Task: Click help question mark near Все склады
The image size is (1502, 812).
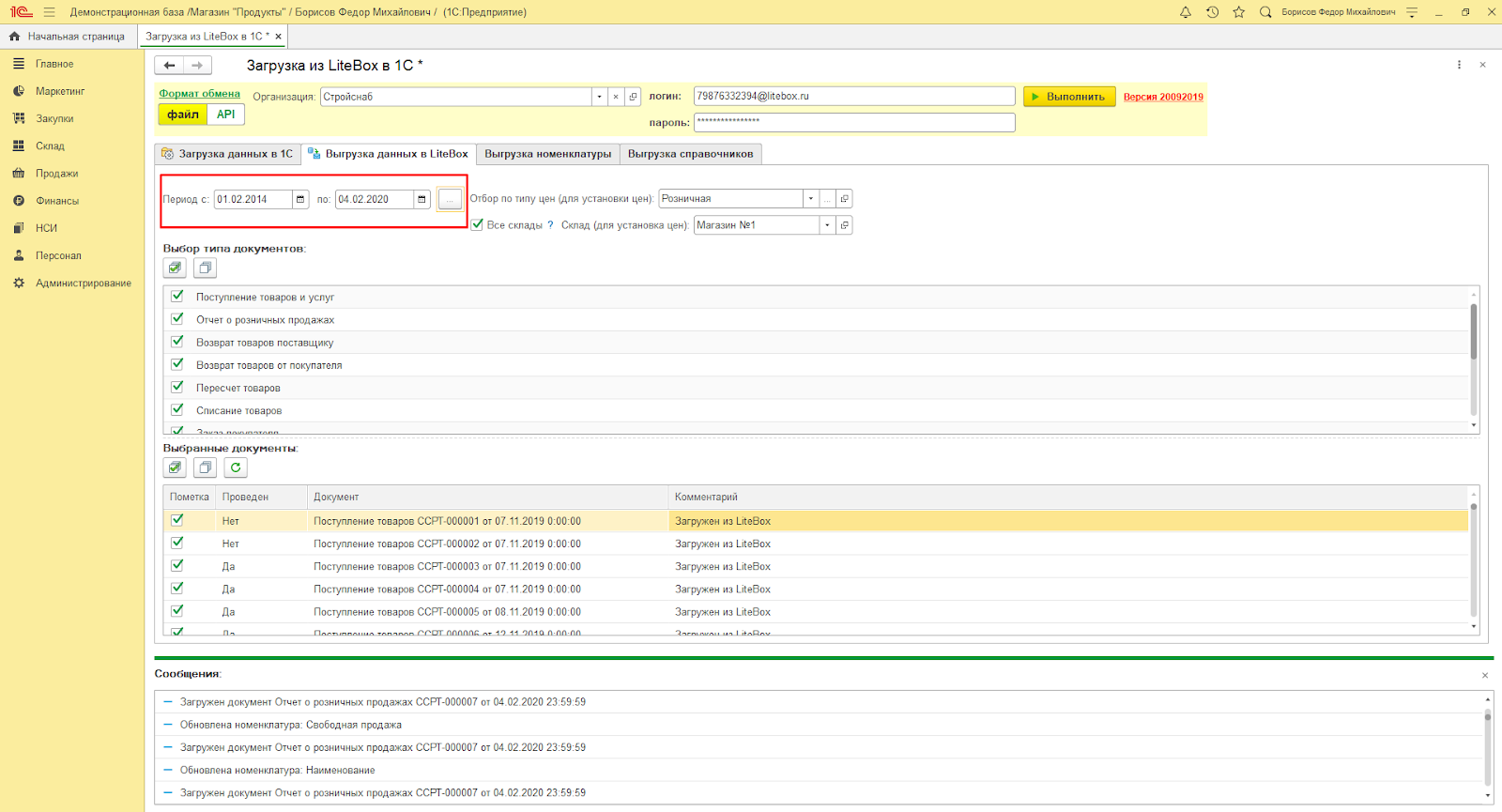Action: coord(551,225)
